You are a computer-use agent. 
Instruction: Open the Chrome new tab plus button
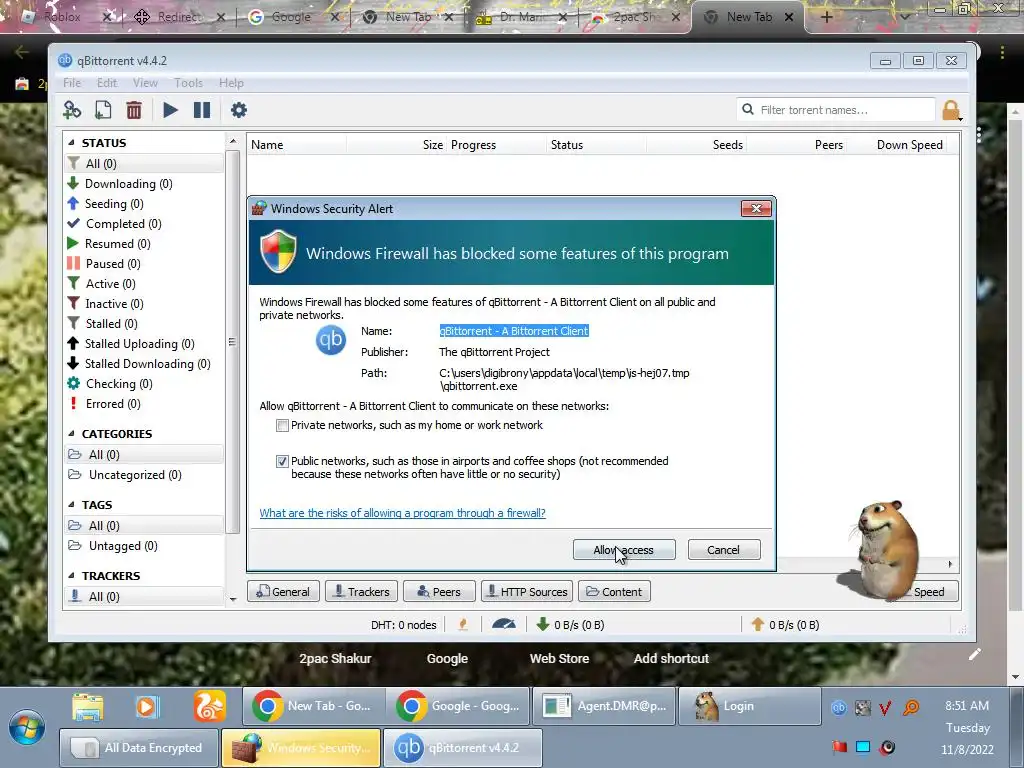pos(827,17)
